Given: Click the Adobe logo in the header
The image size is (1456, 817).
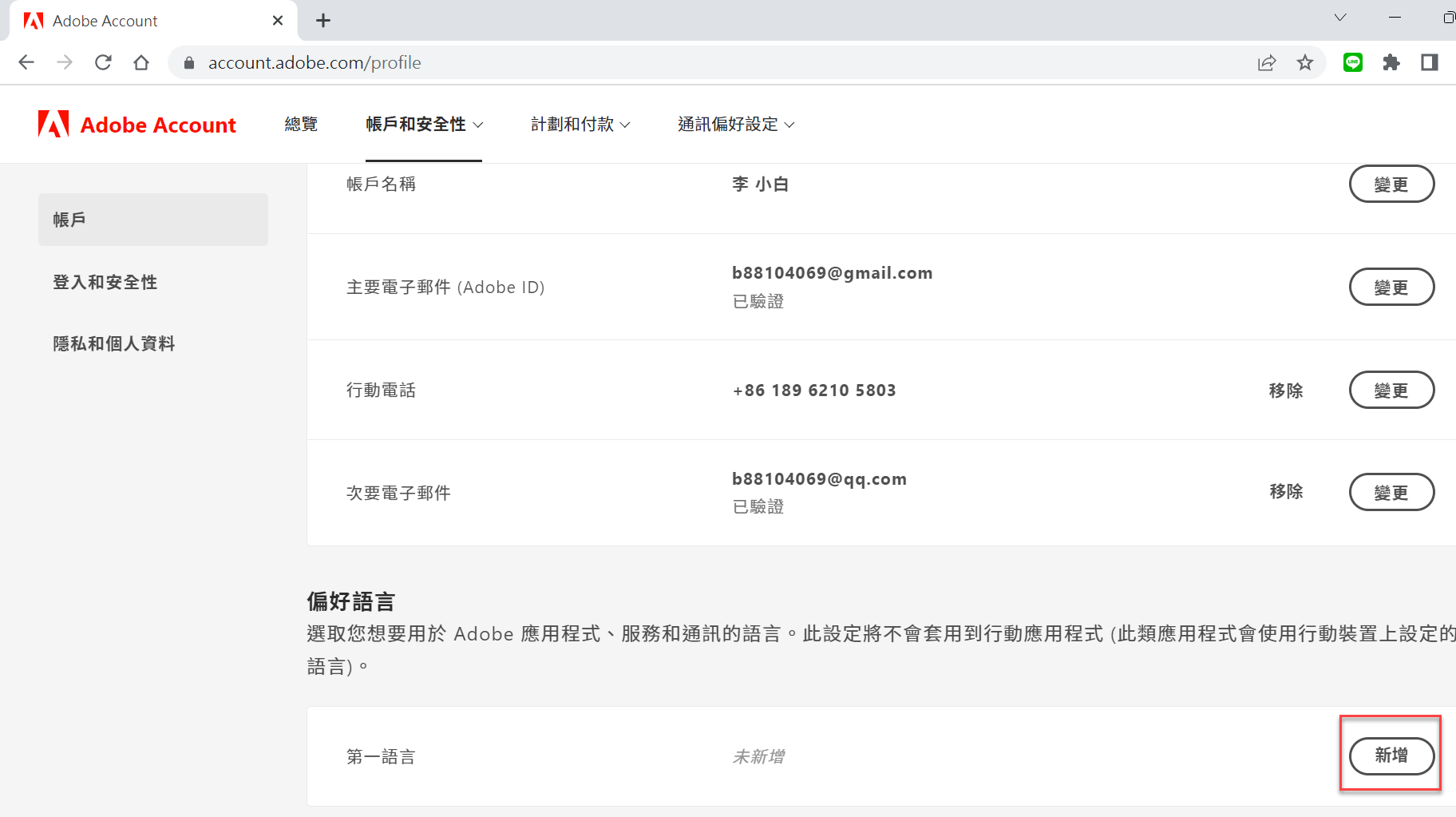Looking at the screenshot, I should coord(53,124).
